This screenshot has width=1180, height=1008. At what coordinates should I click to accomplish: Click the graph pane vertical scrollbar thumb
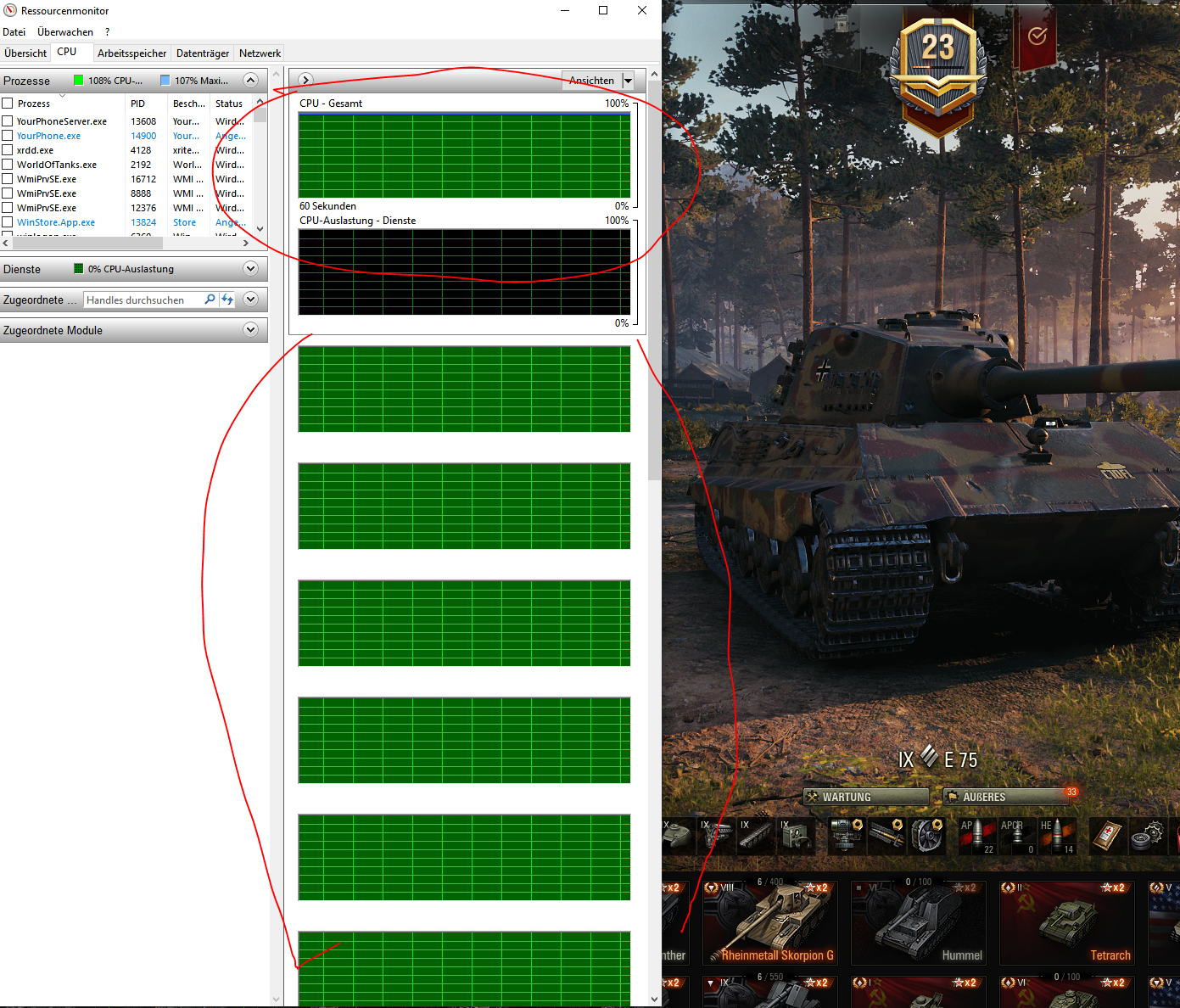point(654,280)
